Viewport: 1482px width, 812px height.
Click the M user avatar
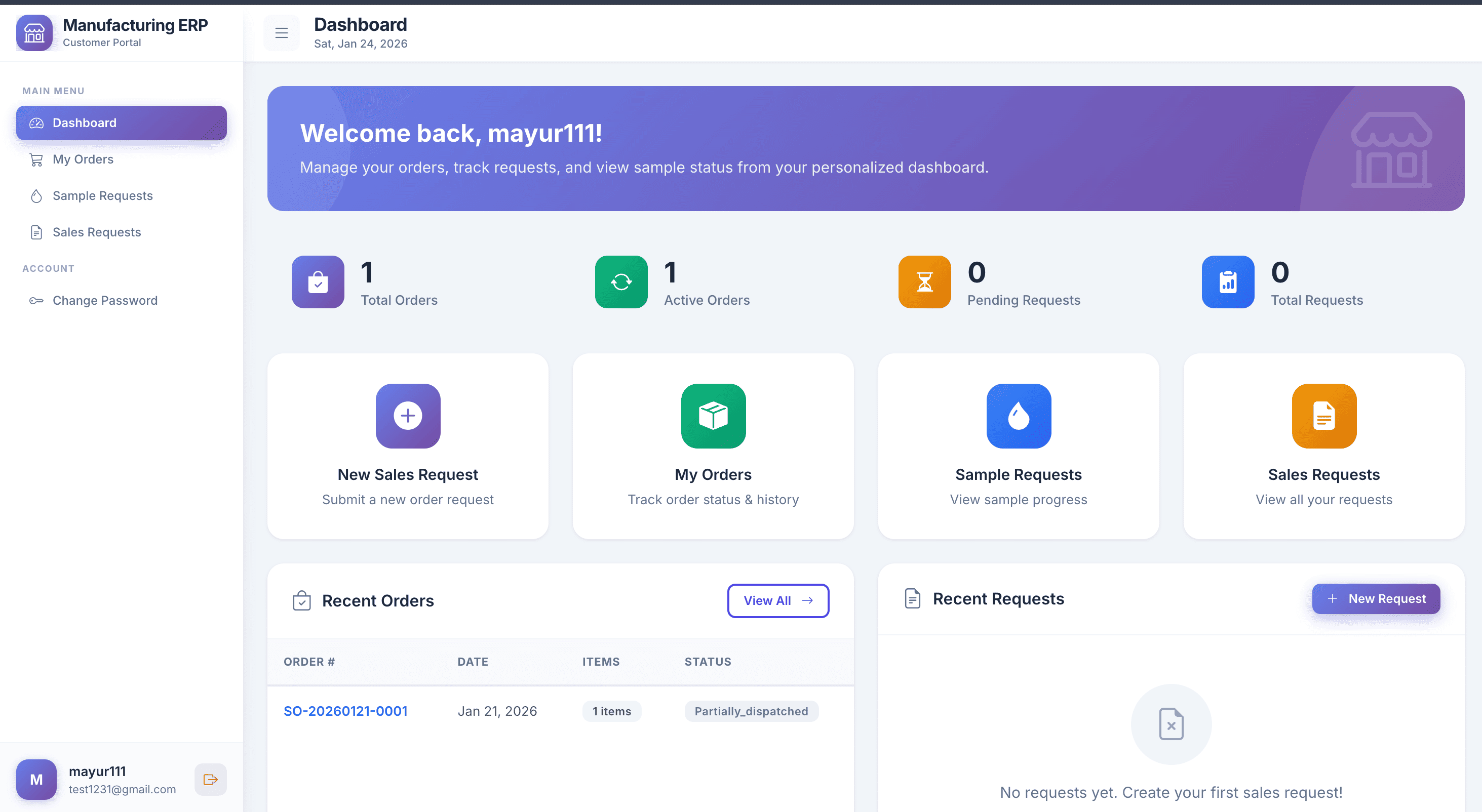coord(36,779)
